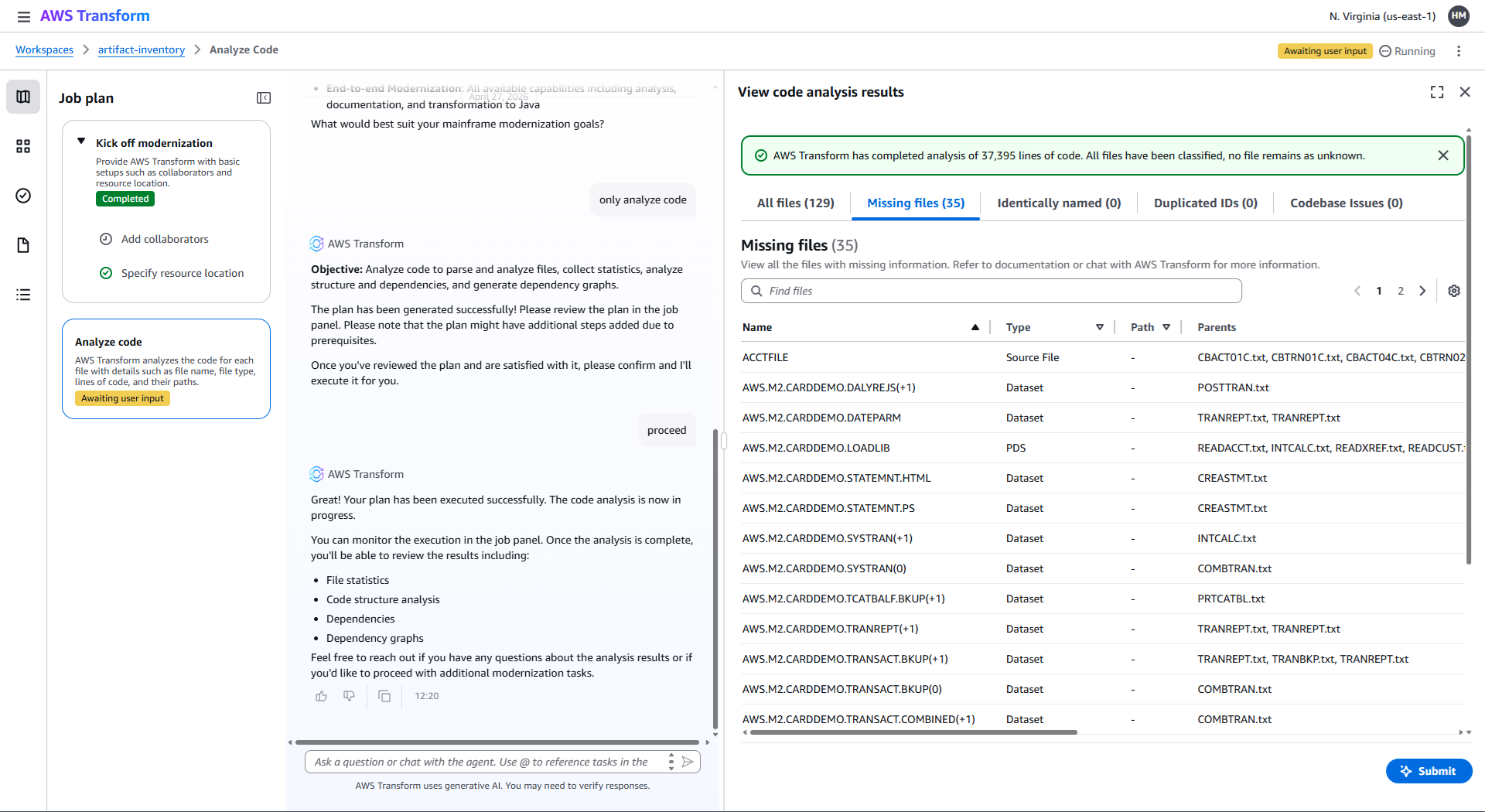
Task: Give thumbs down to the response
Action: pos(350,696)
